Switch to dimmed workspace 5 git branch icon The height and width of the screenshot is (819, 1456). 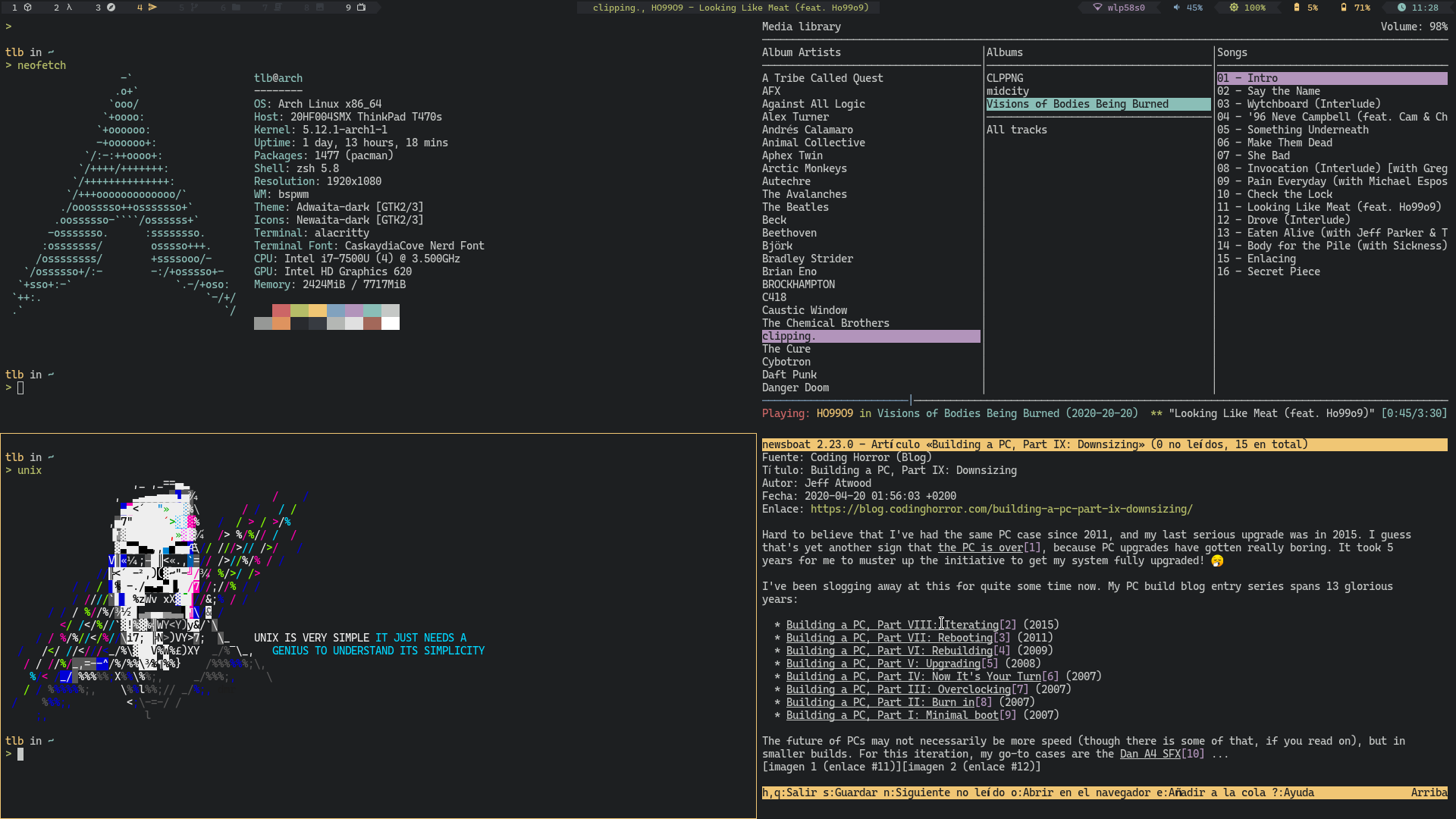[x=194, y=8]
